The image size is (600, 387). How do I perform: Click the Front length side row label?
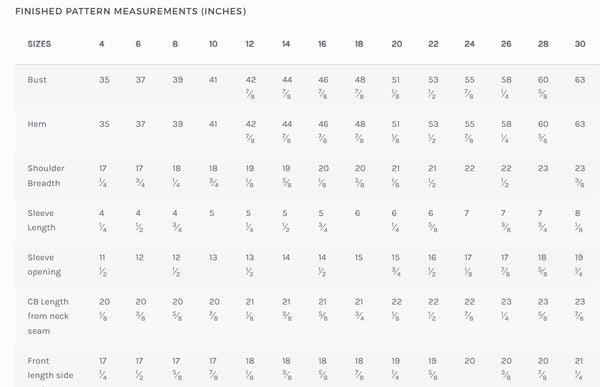(50, 368)
